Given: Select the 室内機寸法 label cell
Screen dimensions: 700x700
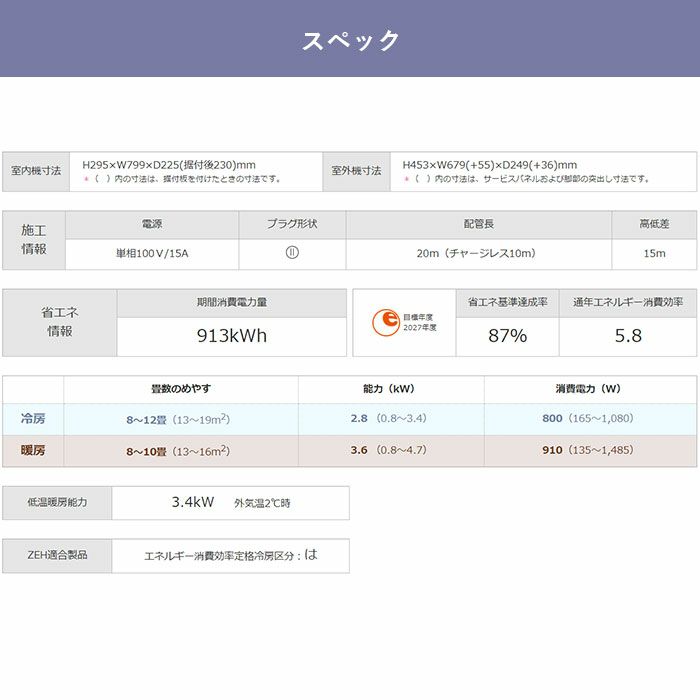Looking at the screenshot, I should [36, 171].
